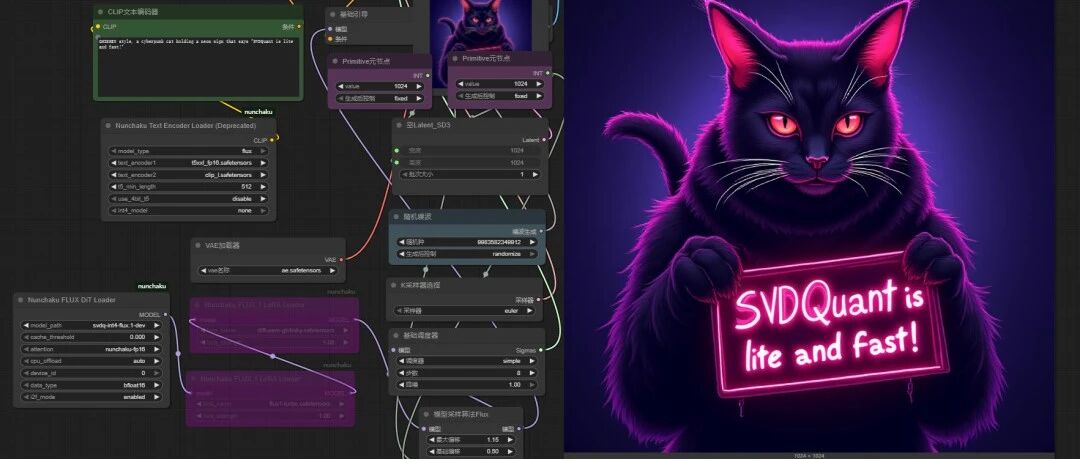
Task: Increase t5_min_length with right arrow
Action: point(262,186)
